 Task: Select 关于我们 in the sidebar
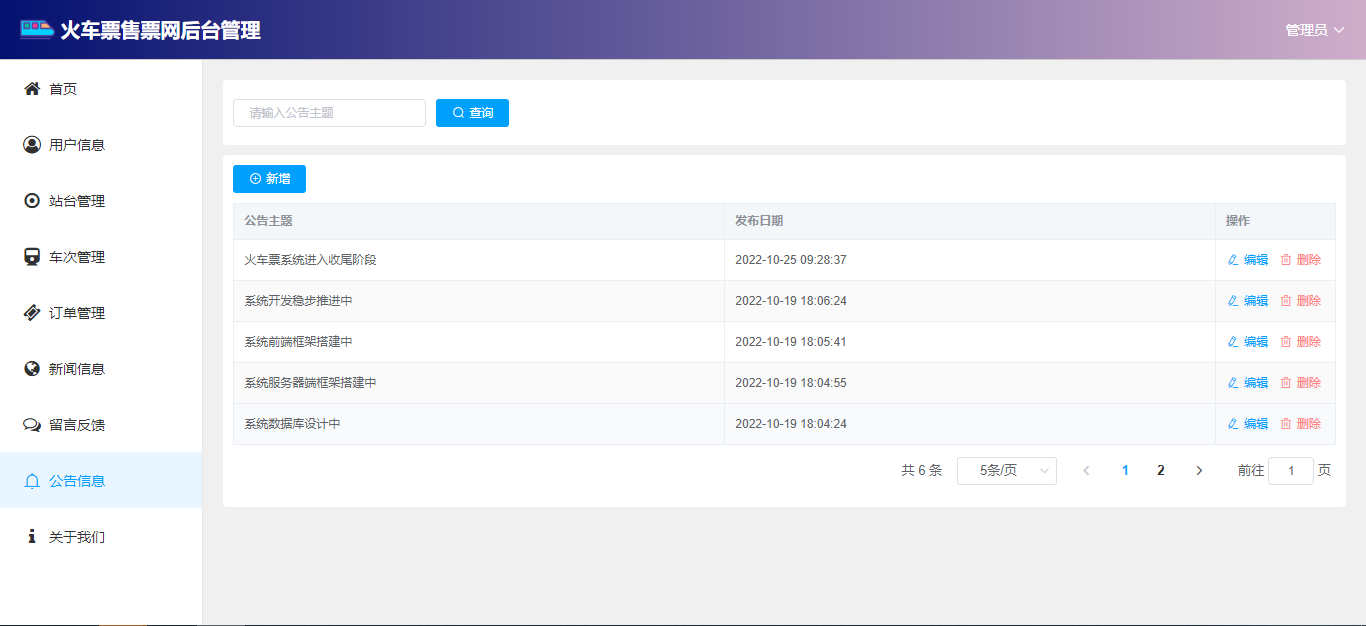pyautogui.click(x=77, y=537)
